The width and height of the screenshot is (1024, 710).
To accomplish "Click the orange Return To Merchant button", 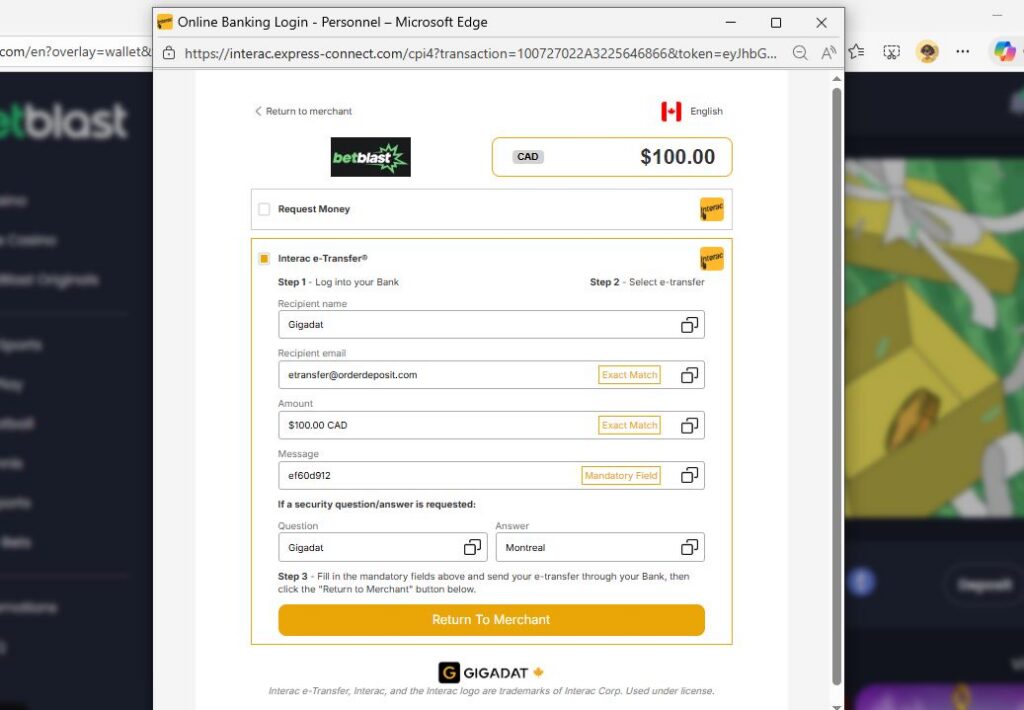I will point(491,619).
